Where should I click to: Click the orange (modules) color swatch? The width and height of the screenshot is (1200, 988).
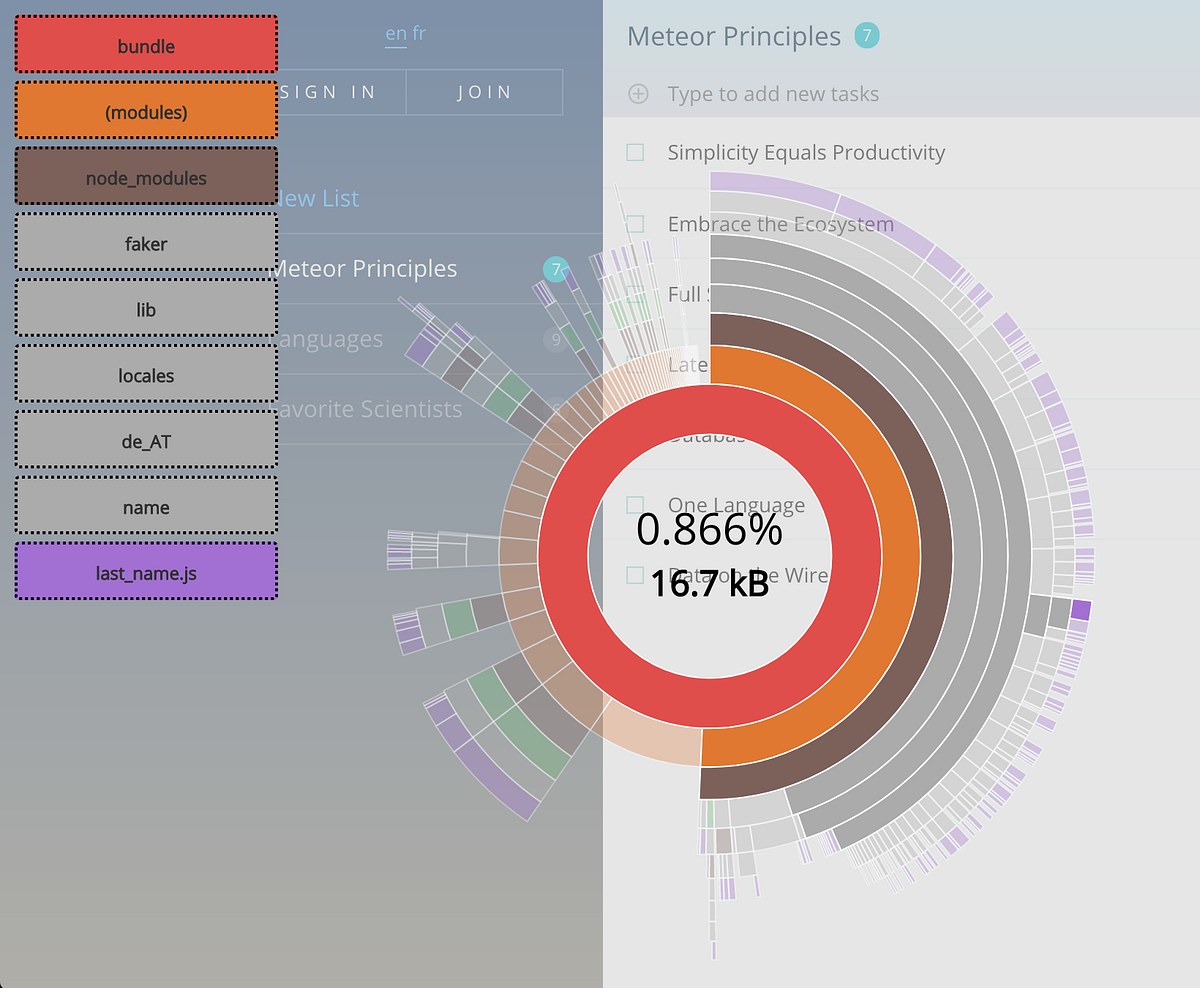(x=146, y=112)
